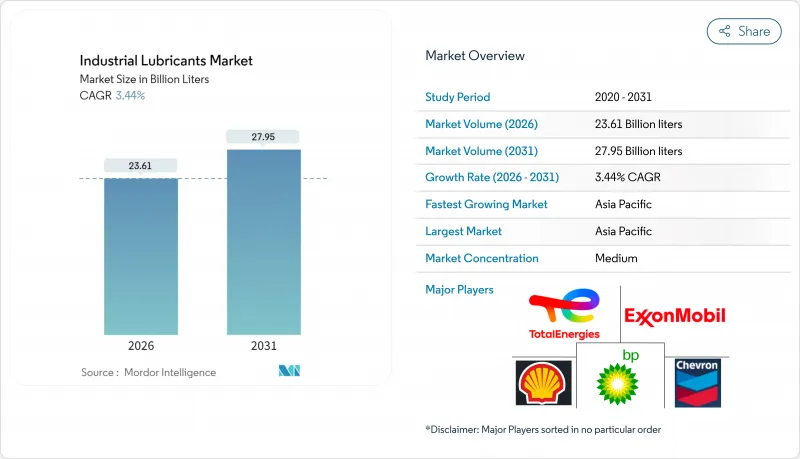Click the Chevron logo
800x459 pixels.
(696, 380)
